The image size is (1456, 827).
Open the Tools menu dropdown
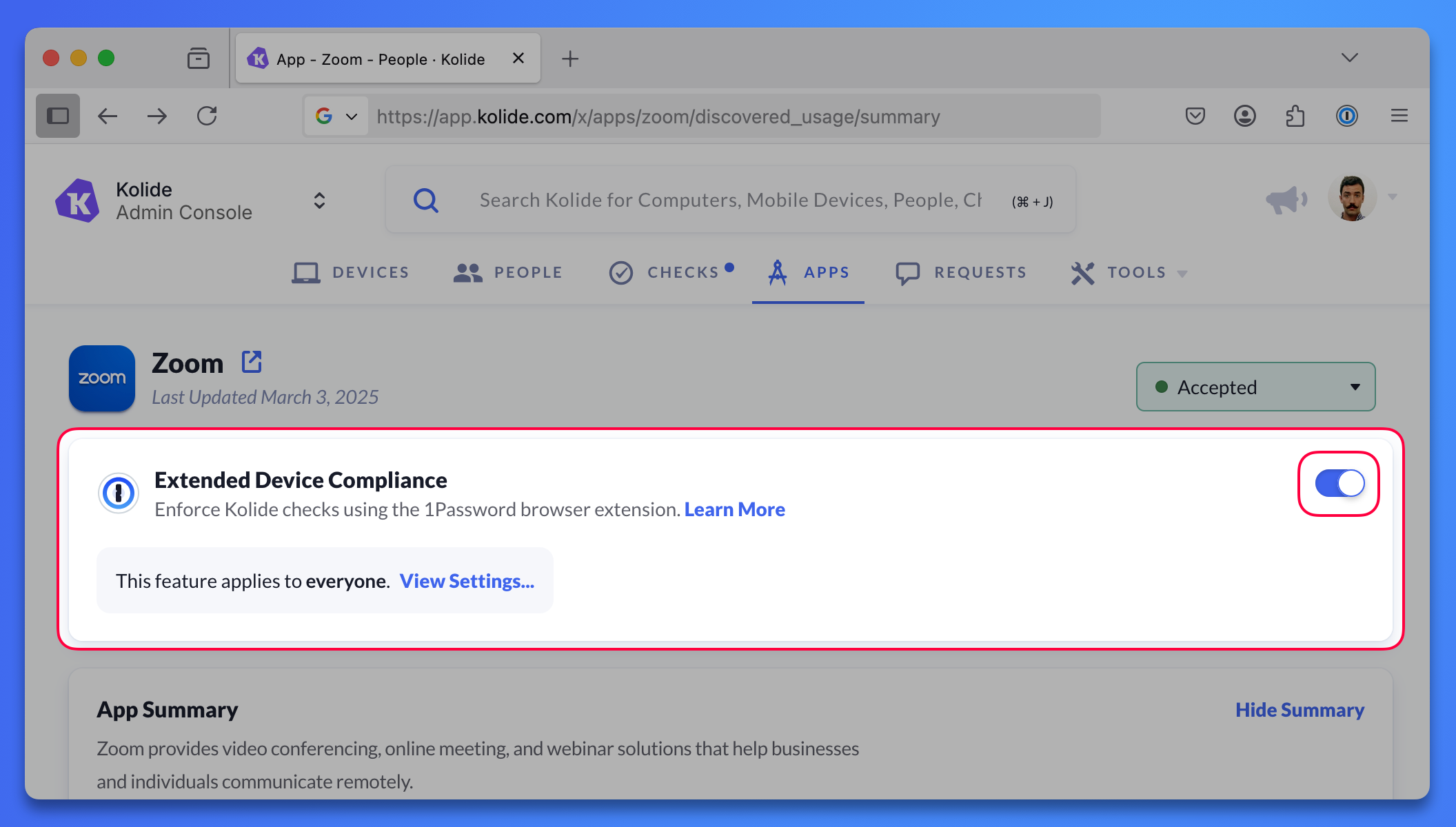point(1129,273)
